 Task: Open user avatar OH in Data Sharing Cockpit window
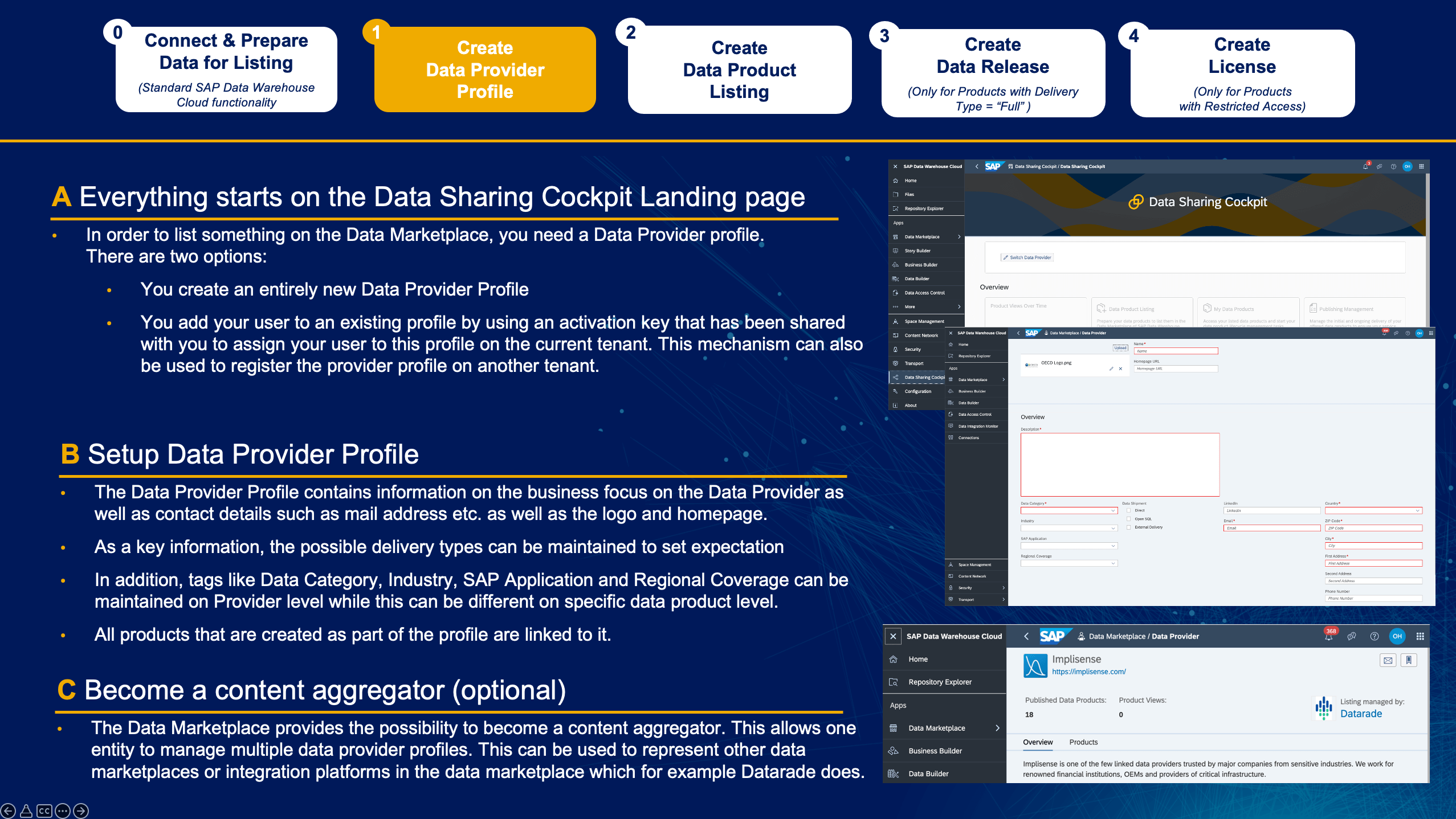point(1408,166)
